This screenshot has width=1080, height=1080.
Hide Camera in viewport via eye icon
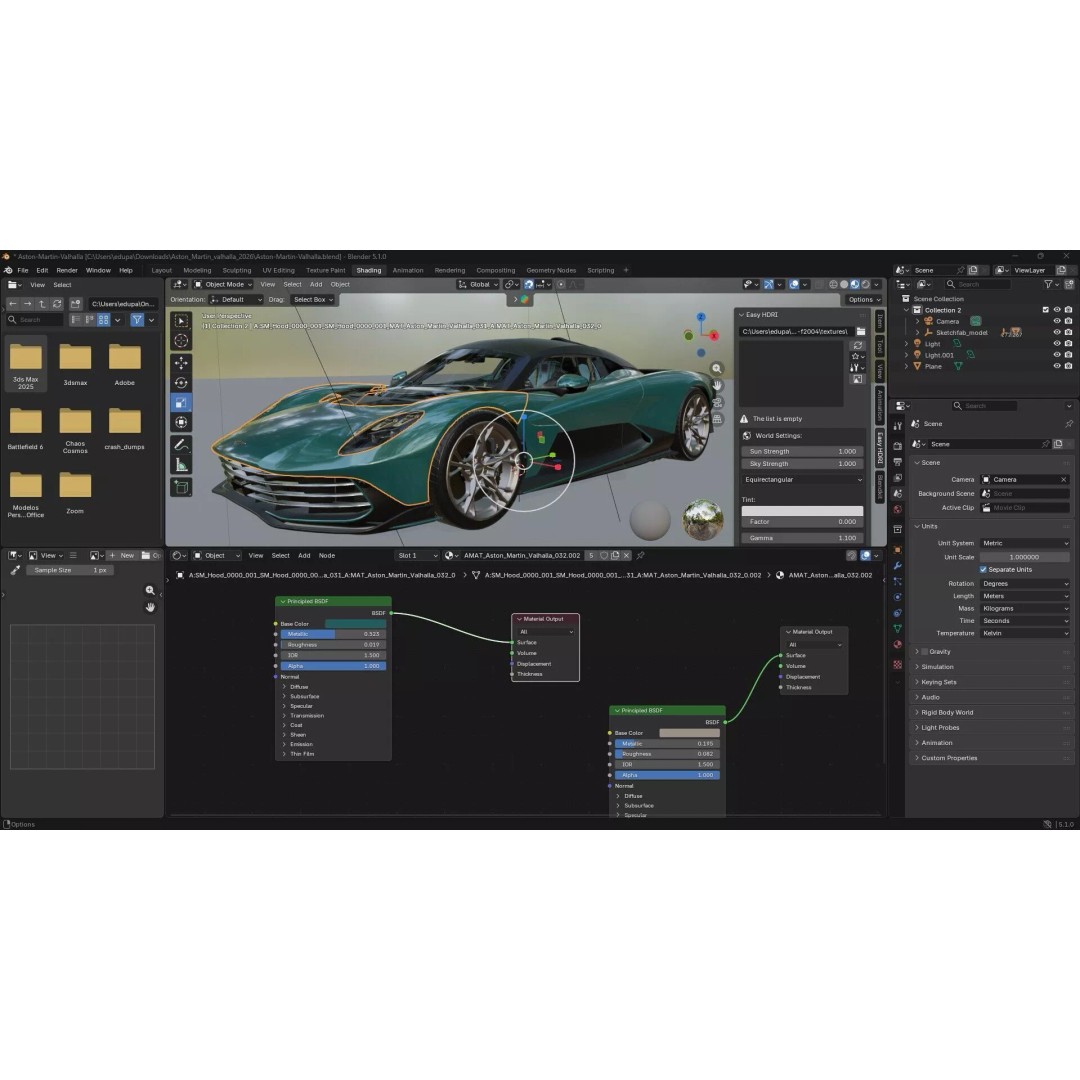1057,321
